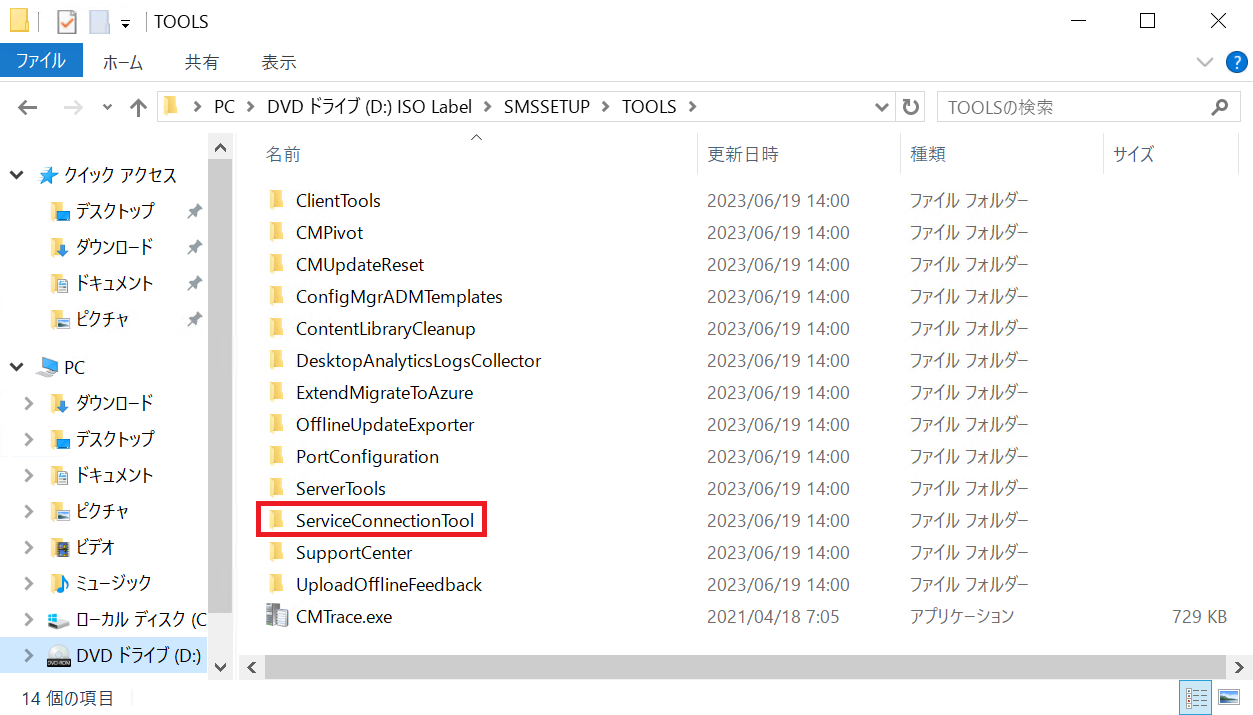
Task: Click the Back navigation arrow
Action: [x=28, y=108]
